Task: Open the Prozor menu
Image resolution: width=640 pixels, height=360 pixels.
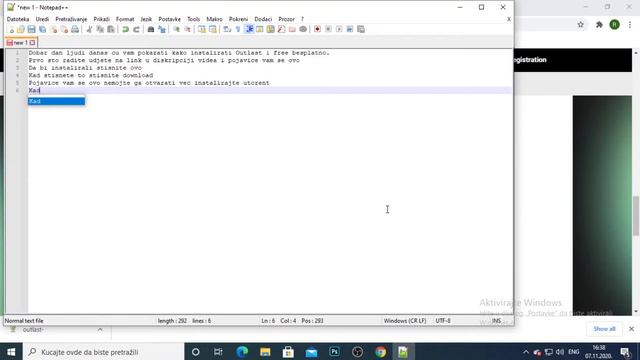Action: pyautogui.click(x=287, y=19)
